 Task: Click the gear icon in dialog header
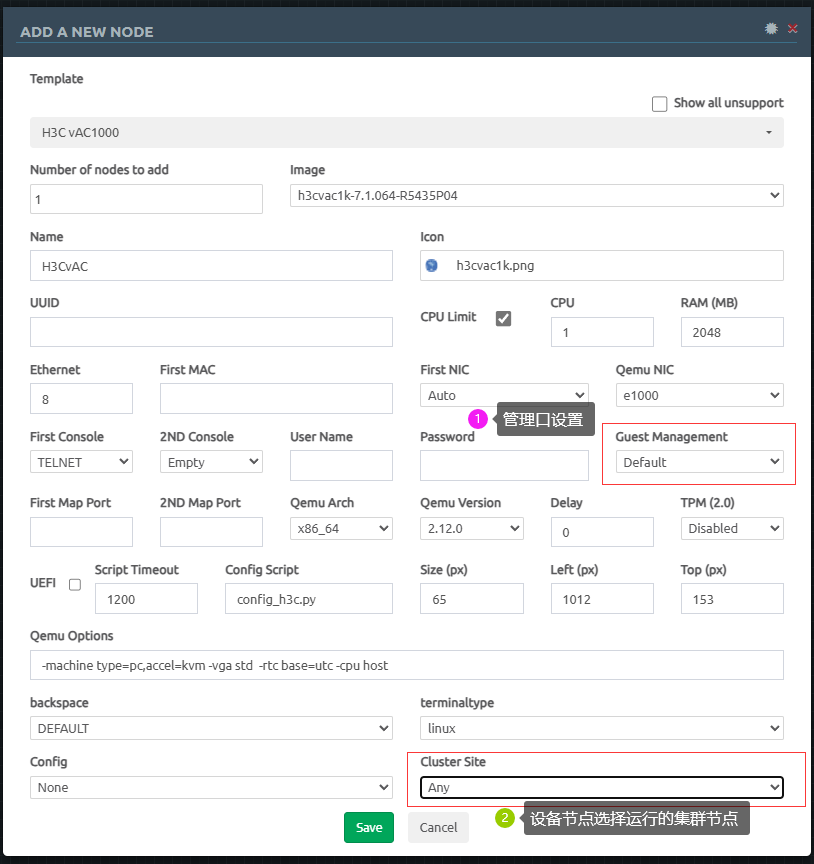pos(771,28)
